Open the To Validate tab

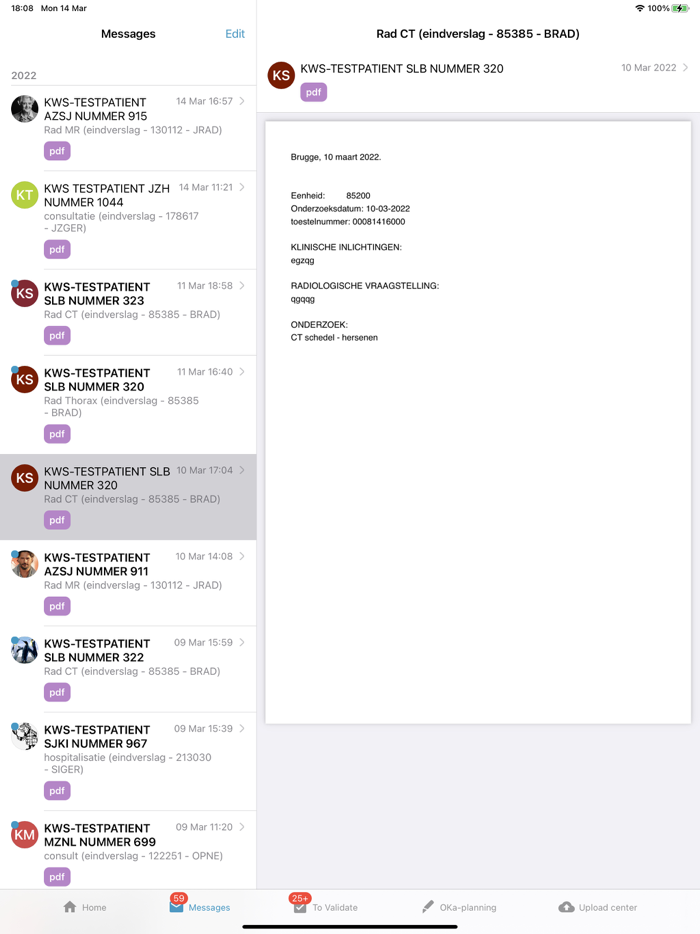(325, 907)
